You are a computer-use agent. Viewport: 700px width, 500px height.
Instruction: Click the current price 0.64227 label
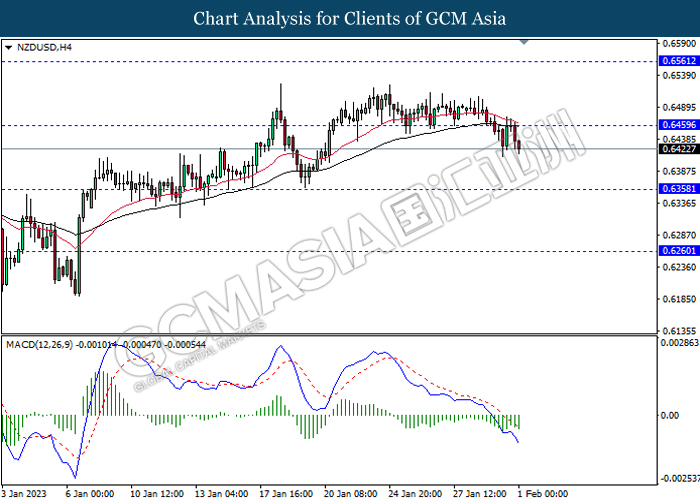[x=679, y=149]
